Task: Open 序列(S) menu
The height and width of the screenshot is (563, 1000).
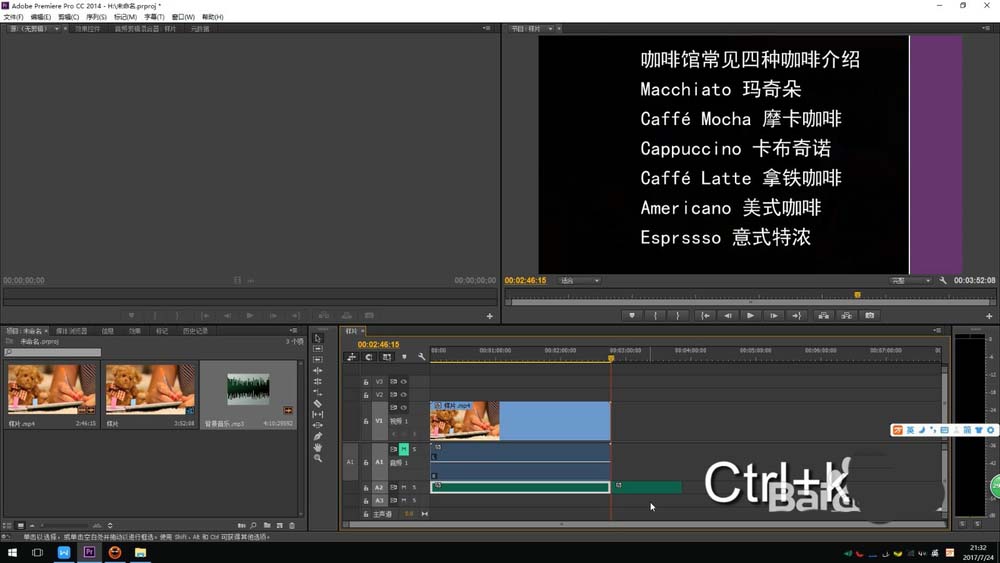Action: pyautogui.click(x=96, y=17)
